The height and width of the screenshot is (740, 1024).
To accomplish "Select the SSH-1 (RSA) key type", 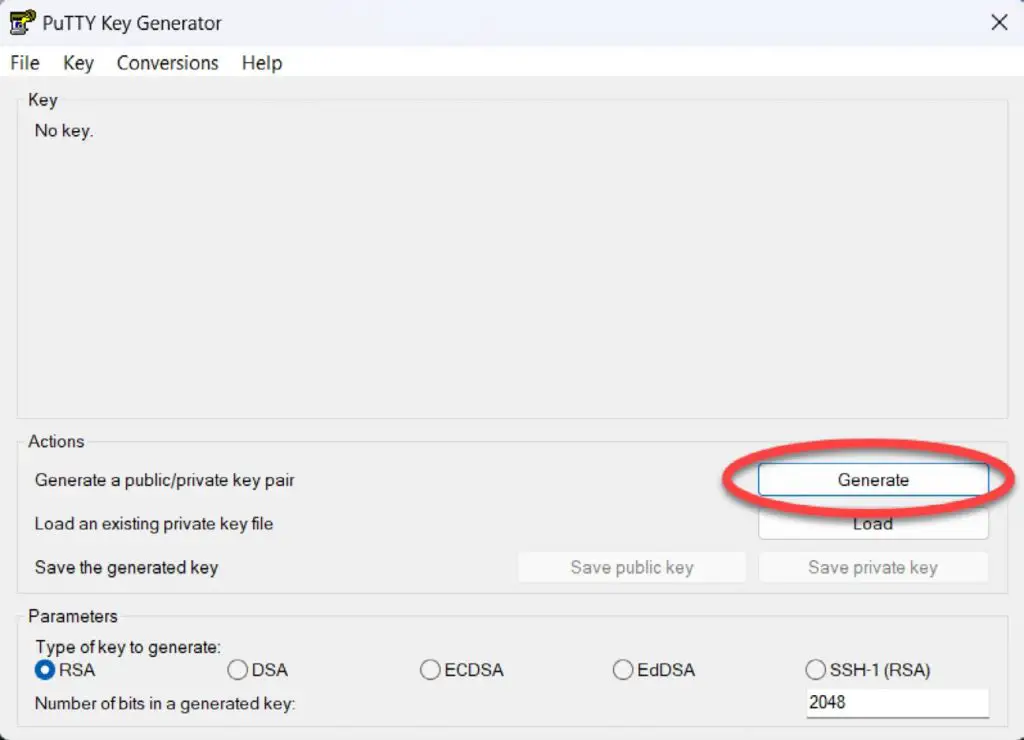I will 816,670.
